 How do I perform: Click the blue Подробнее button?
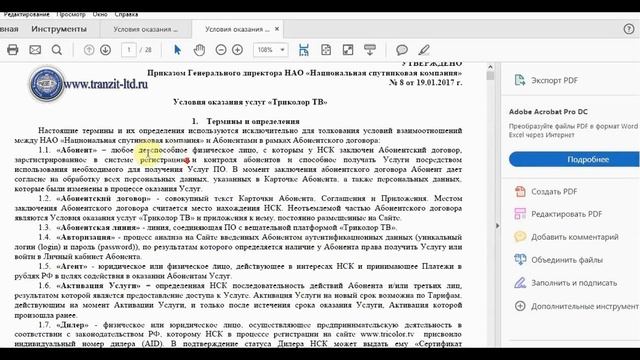(574, 159)
